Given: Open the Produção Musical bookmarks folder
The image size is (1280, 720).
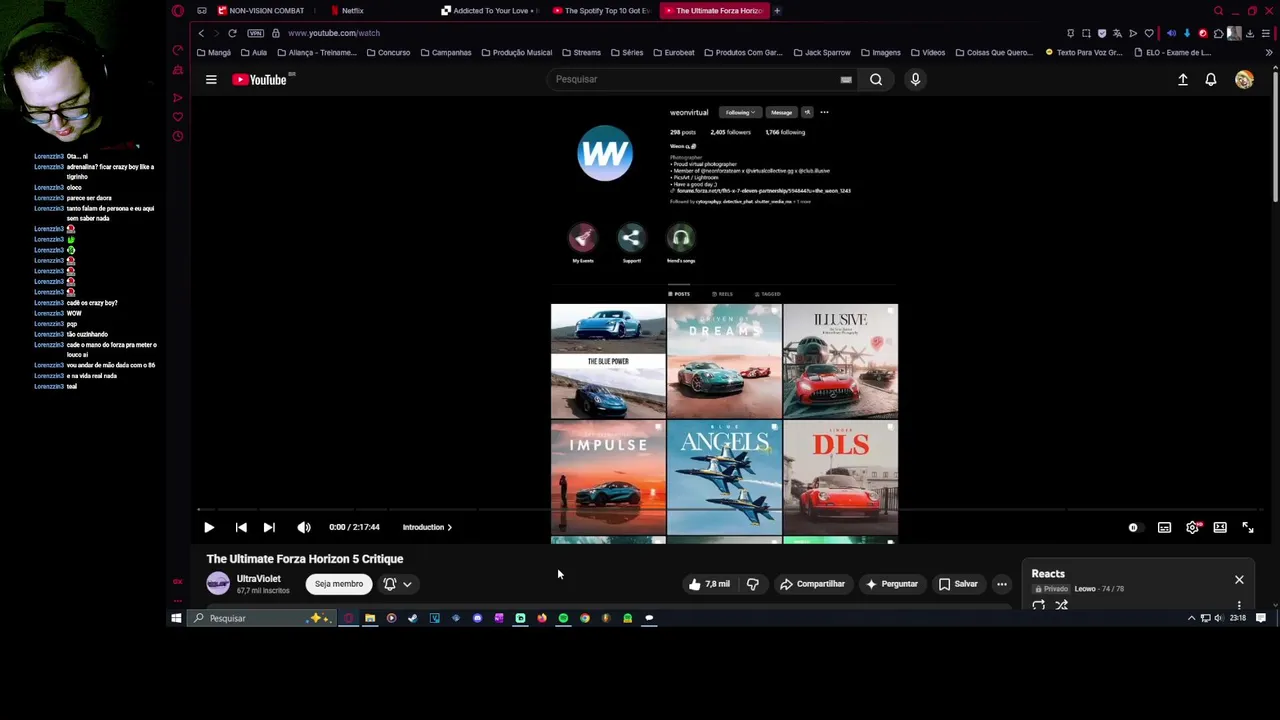Looking at the screenshot, I should tap(517, 52).
